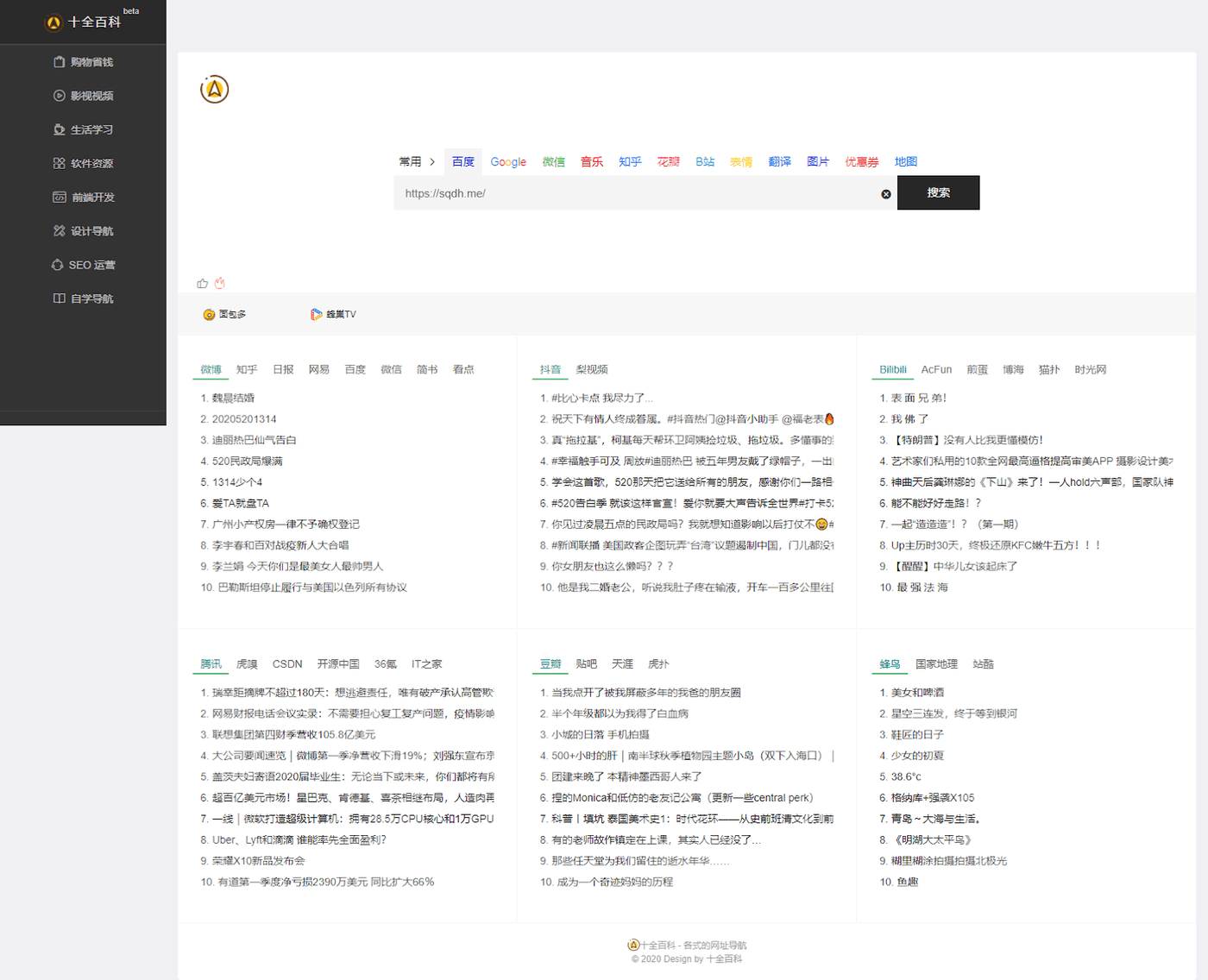Switch to the 天涯 tab

[623, 664]
